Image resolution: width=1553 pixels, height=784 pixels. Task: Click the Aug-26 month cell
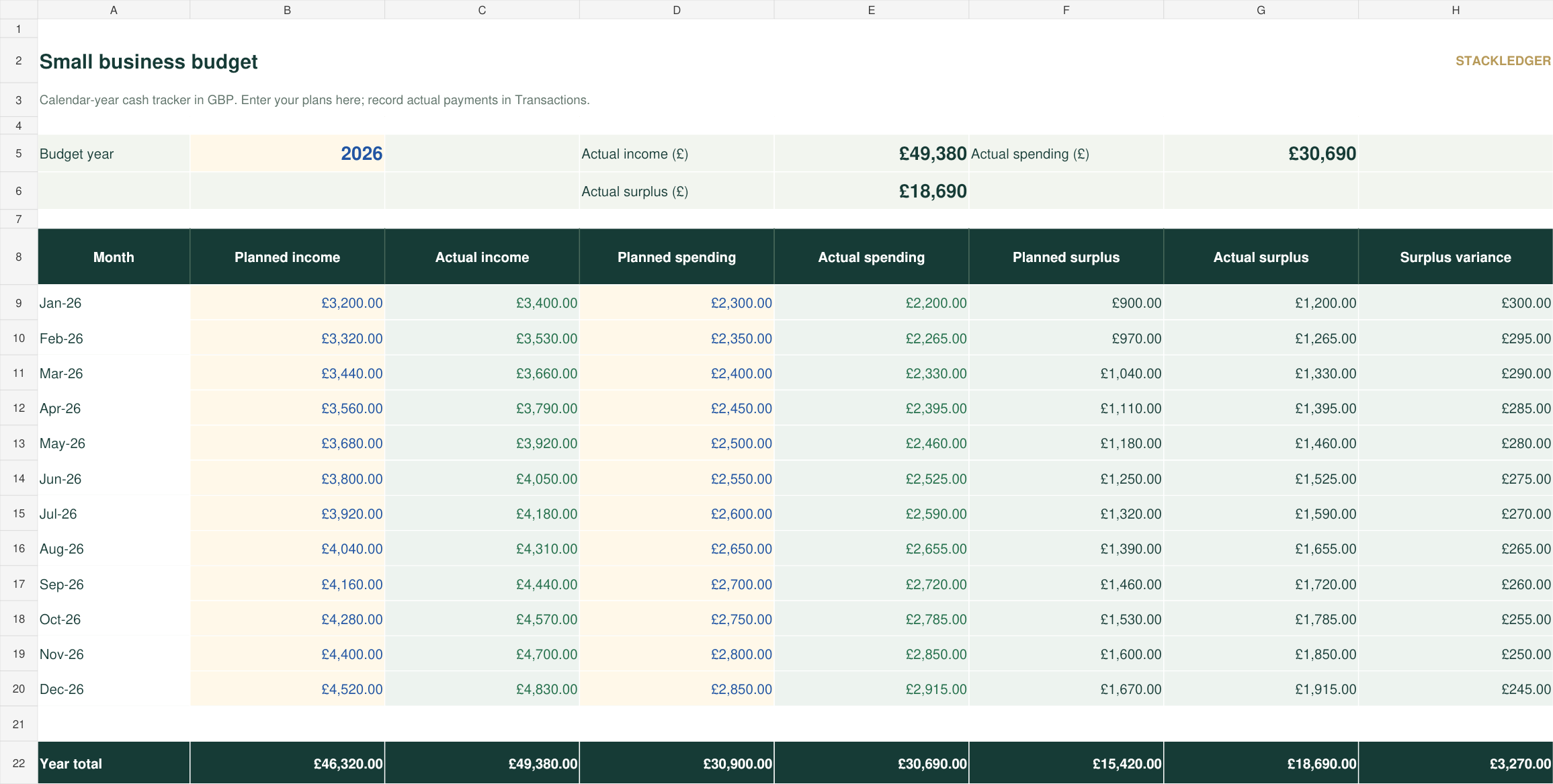[x=114, y=549]
